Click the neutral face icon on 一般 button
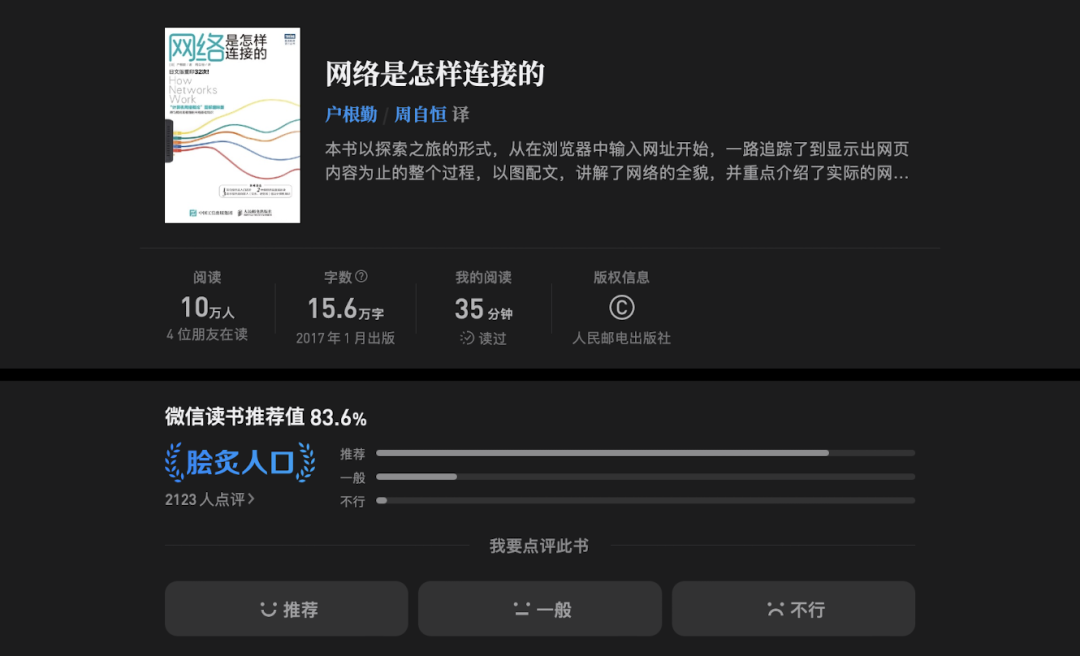 (519, 608)
